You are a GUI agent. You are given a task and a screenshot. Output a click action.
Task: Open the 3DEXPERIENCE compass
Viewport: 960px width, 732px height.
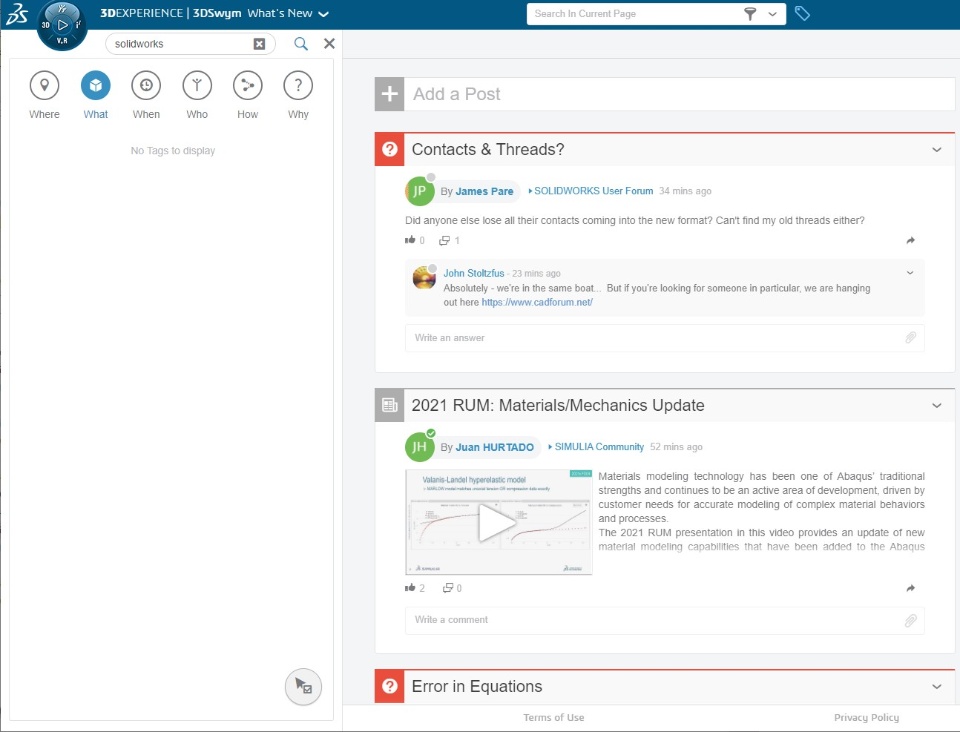(62, 26)
